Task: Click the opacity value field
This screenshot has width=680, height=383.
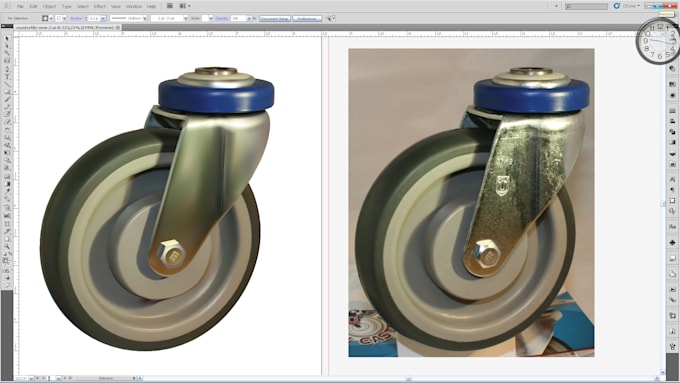Action: pos(238,18)
